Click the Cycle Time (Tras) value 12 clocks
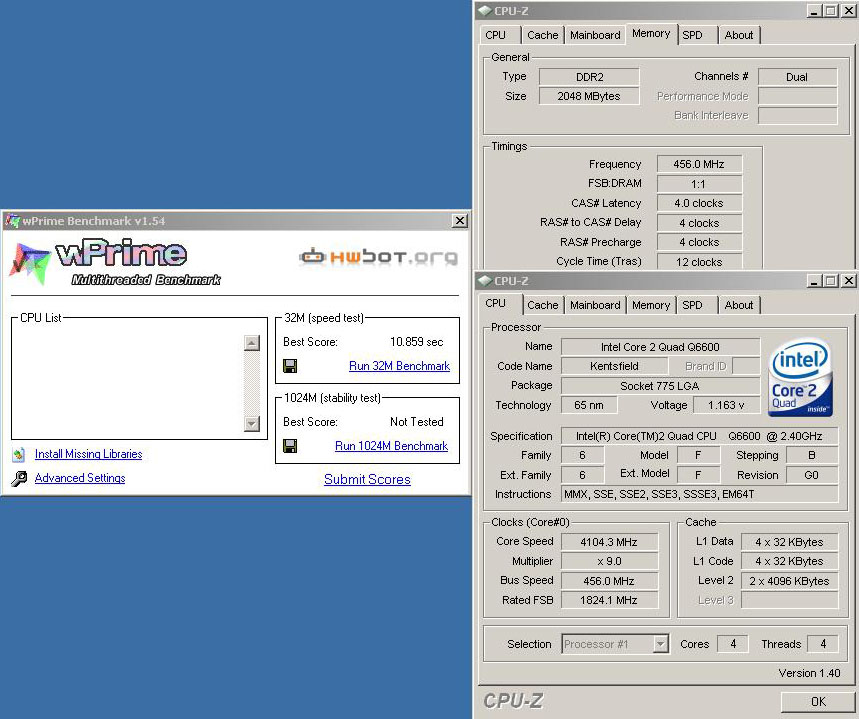The width and height of the screenshot is (859, 719). [699, 262]
